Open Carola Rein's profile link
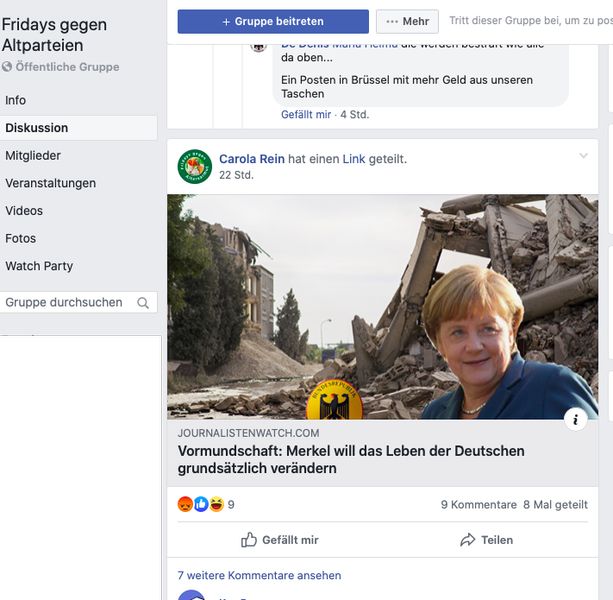613x600 pixels. pyautogui.click(x=252, y=159)
